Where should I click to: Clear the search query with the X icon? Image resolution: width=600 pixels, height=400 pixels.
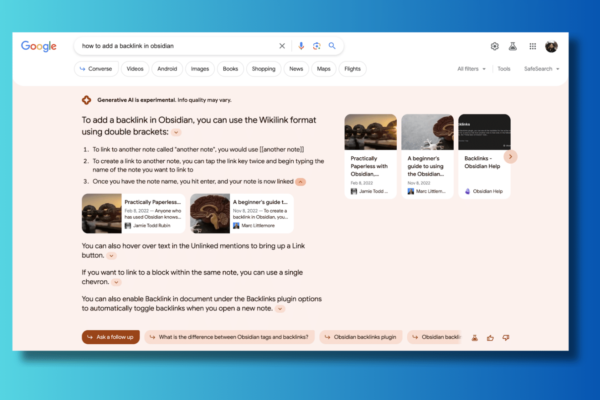[282, 46]
